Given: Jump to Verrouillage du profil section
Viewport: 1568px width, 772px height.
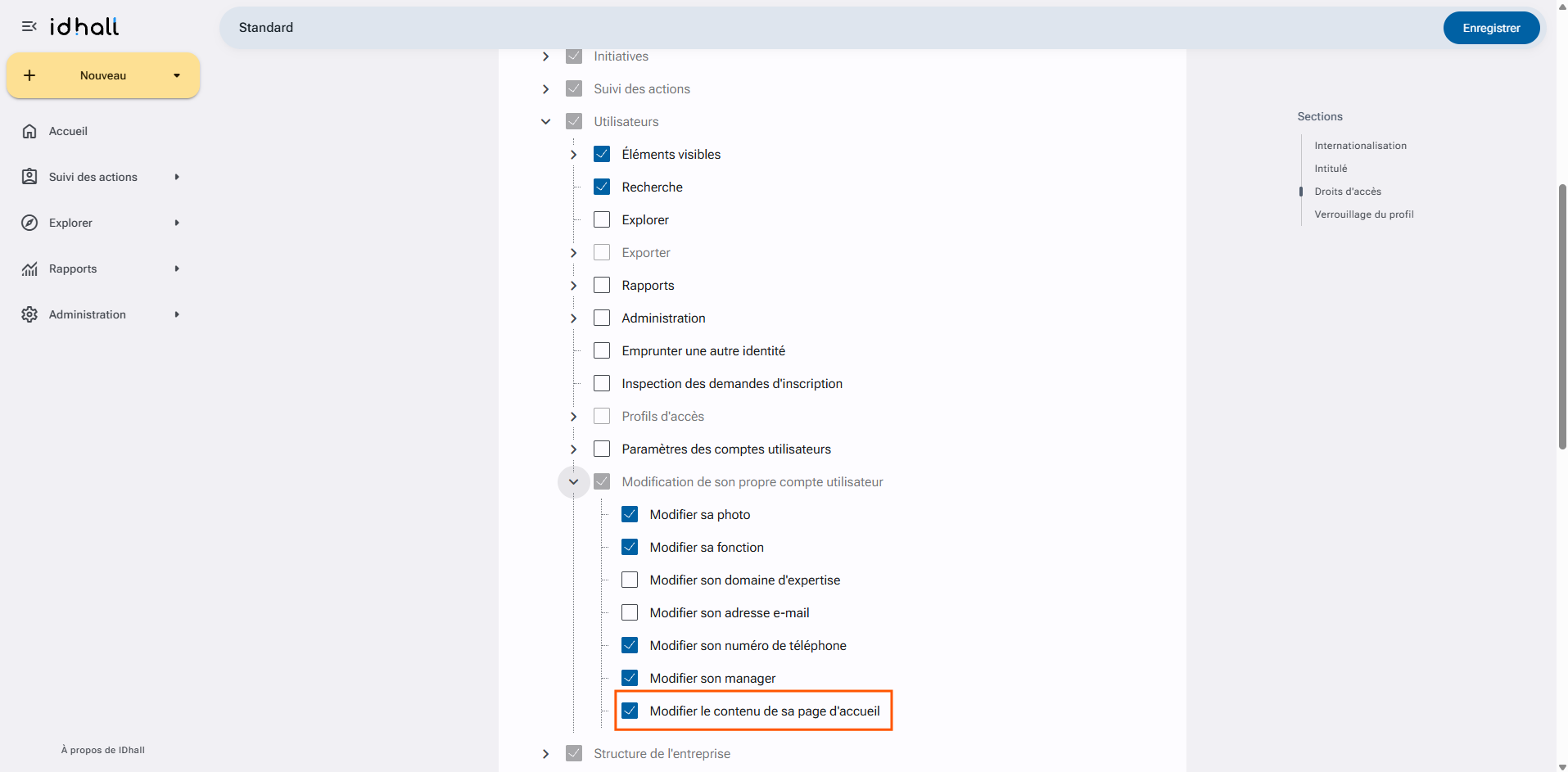Looking at the screenshot, I should click(1364, 214).
